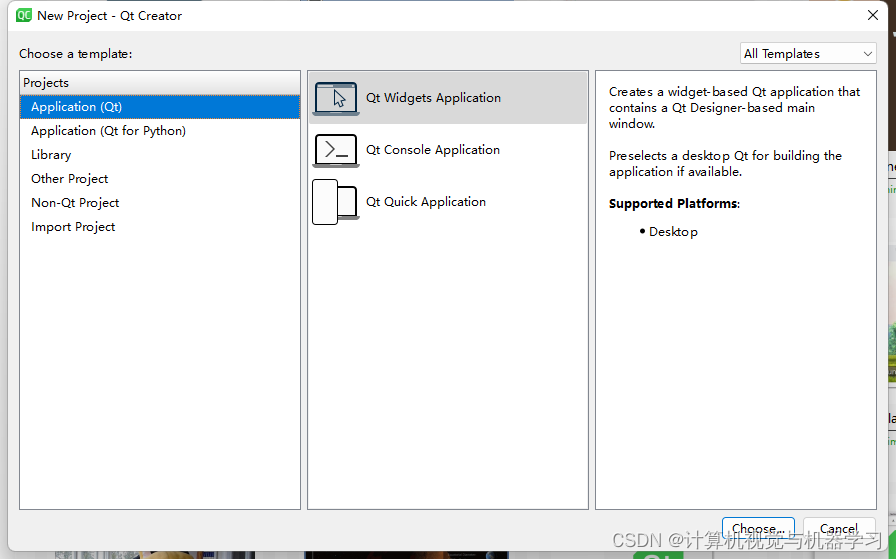Click the Qt Console Application label
896x559 pixels.
coord(433,150)
